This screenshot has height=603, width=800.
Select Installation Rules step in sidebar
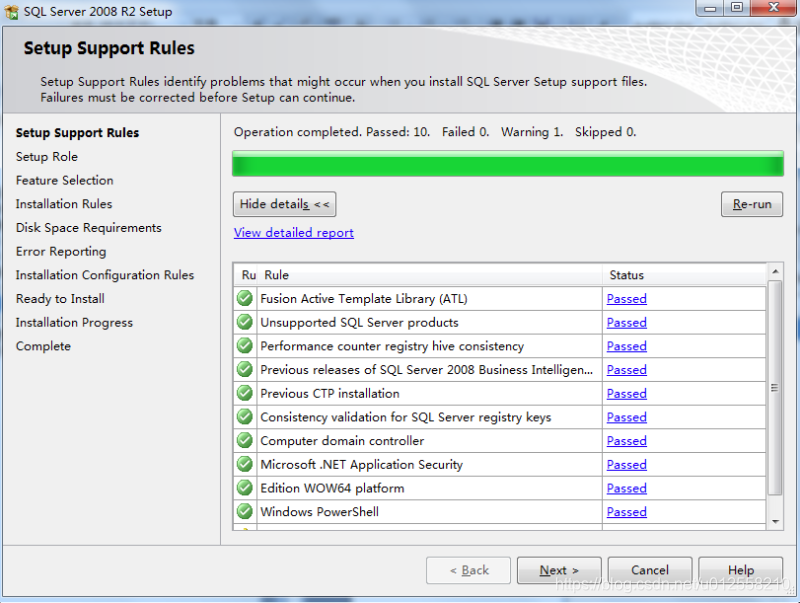tap(64, 204)
